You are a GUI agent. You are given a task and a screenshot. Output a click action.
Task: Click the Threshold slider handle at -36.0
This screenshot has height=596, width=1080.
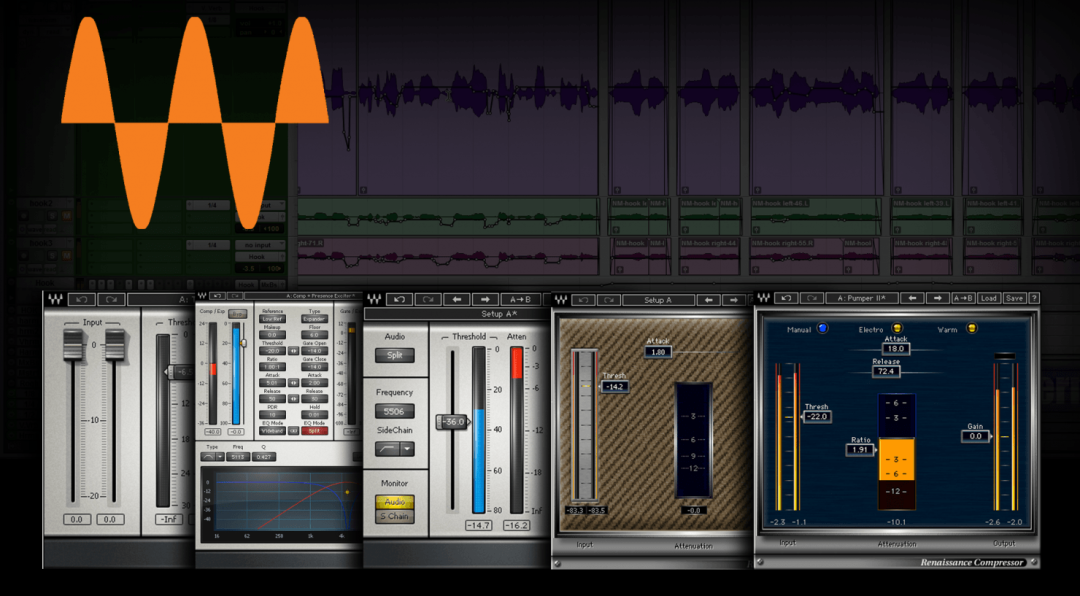point(452,422)
